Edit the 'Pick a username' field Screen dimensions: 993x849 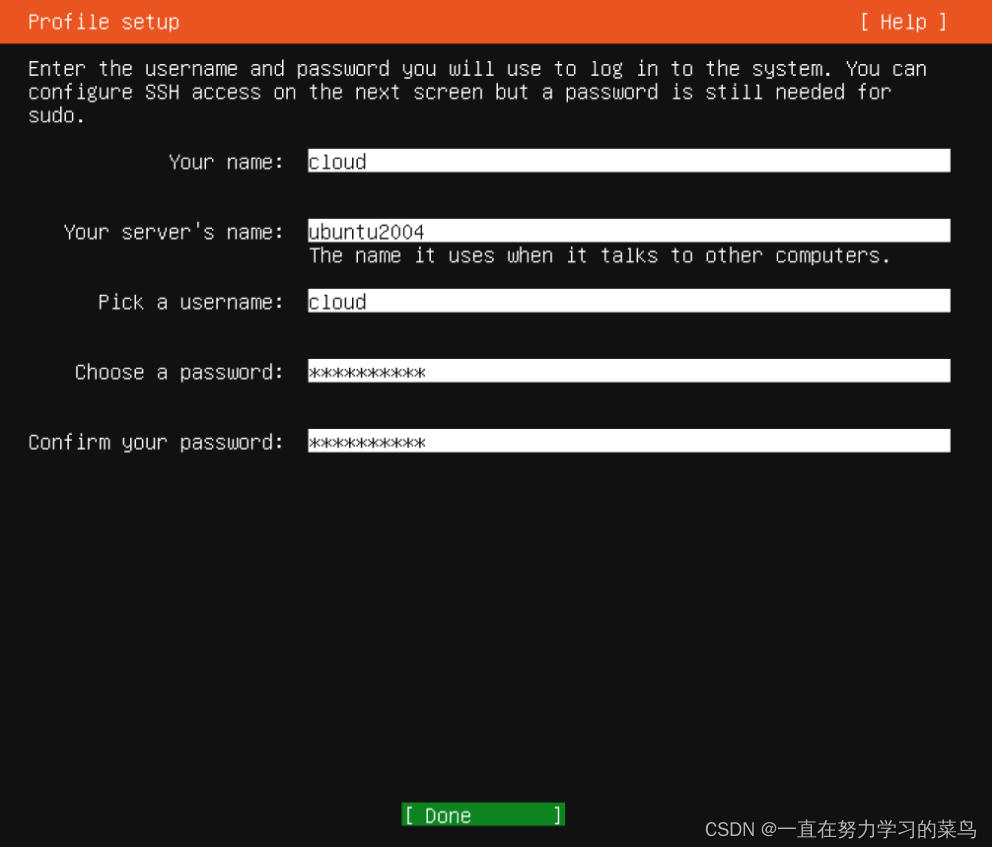[x=629, y=301]
